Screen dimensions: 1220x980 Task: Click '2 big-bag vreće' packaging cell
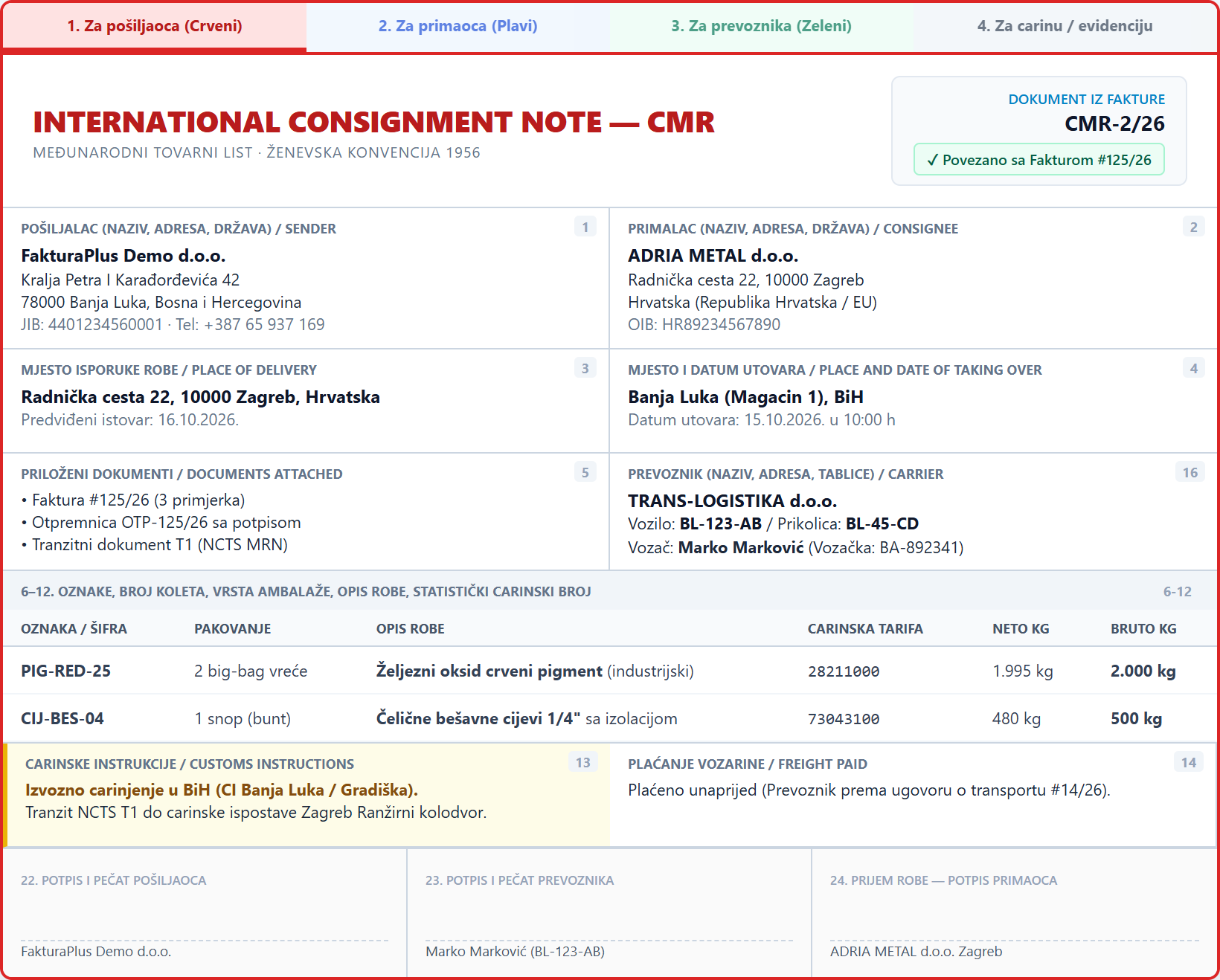(x=251, y=671)
